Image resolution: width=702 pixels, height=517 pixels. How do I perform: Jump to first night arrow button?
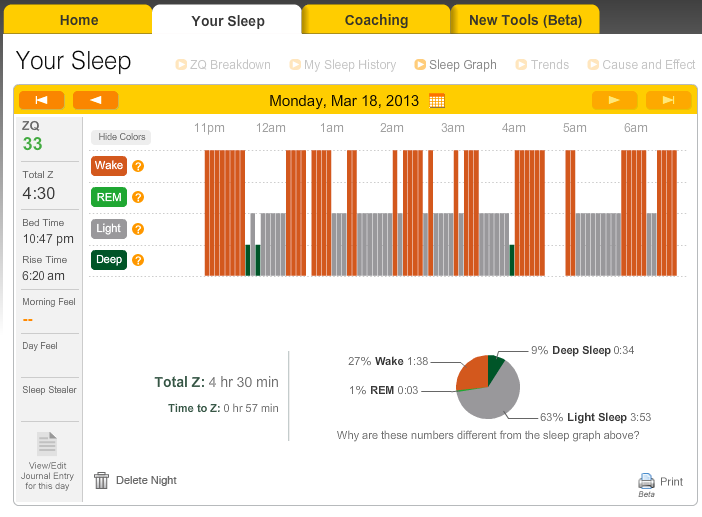tap(41, 100)
